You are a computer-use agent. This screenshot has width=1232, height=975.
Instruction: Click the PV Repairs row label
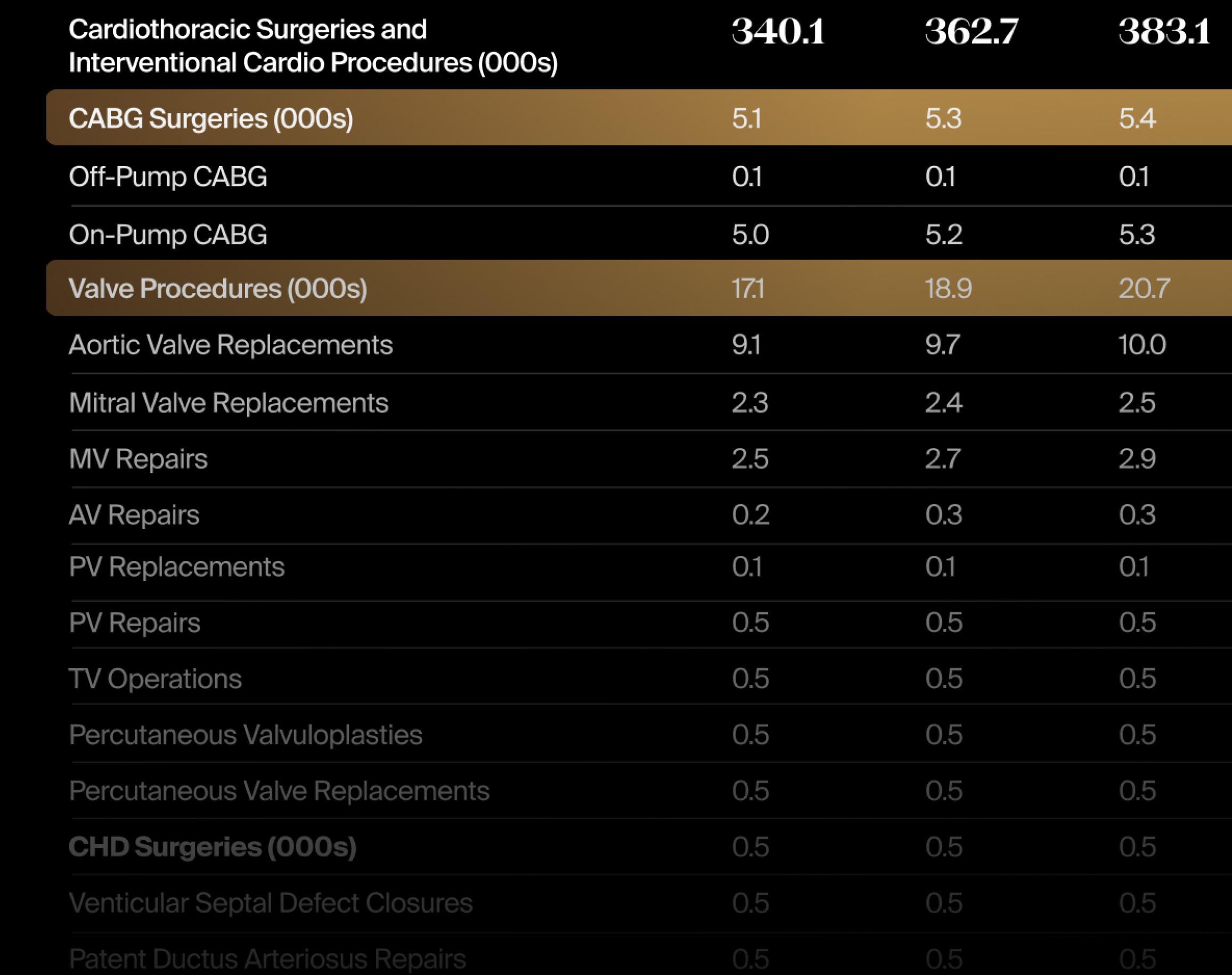point(135,623)
